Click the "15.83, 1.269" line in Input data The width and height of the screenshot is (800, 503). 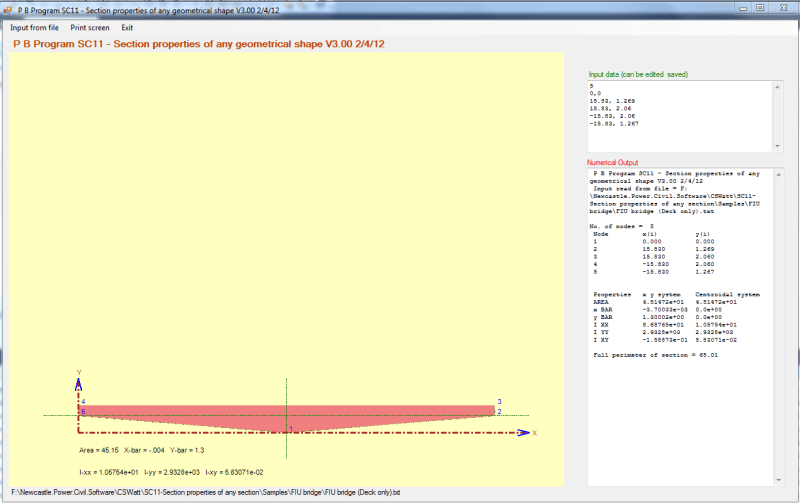[x=612, y=101]
